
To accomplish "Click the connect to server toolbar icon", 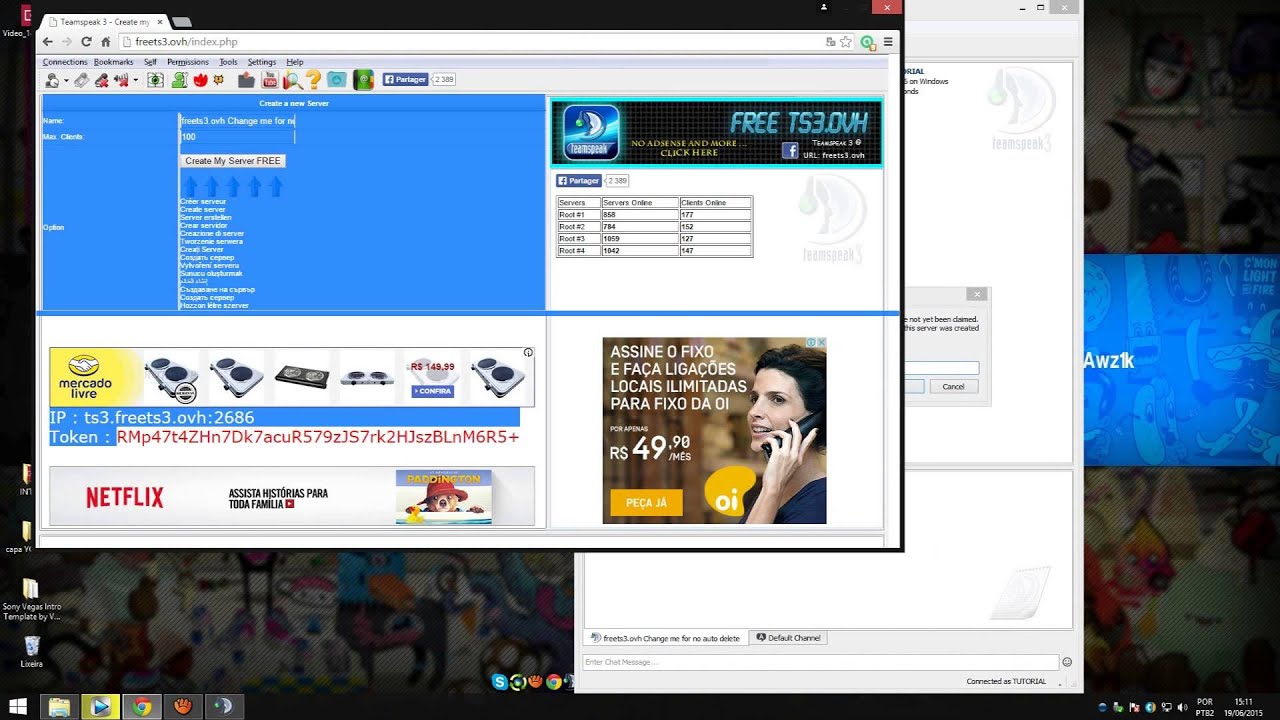I will coord(52,80).
